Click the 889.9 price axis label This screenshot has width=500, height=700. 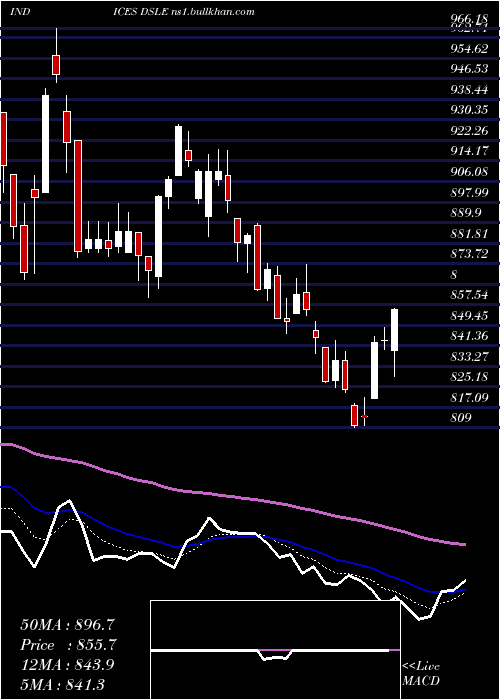(x=466, y=213)
